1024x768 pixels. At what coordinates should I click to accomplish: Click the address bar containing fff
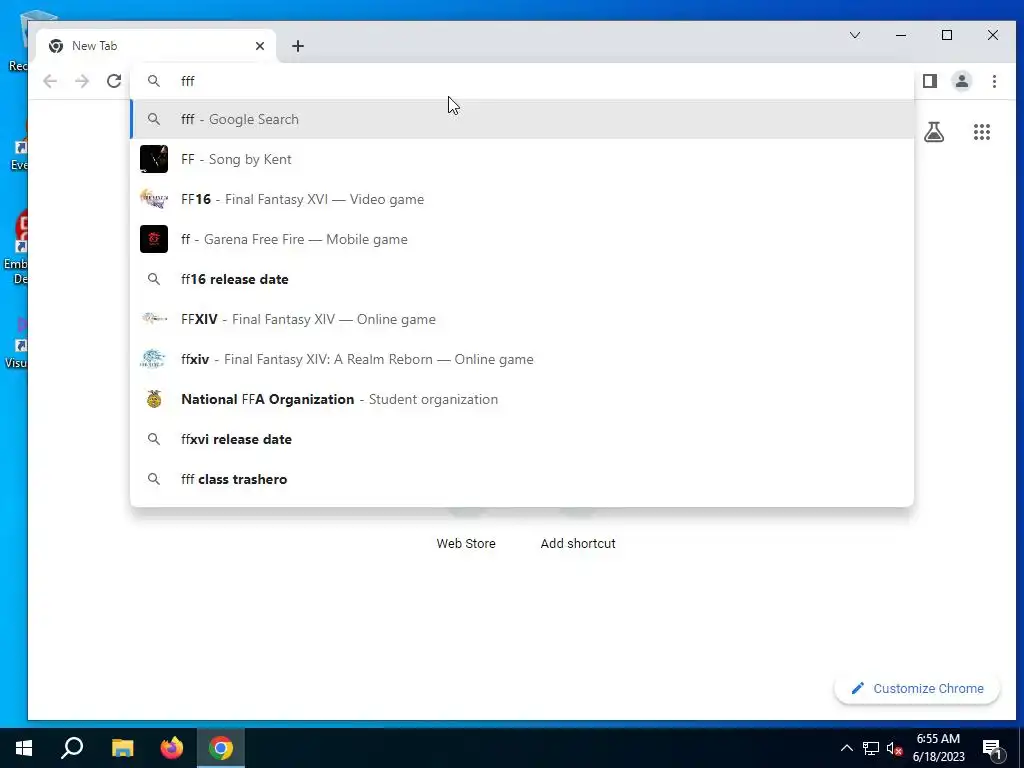pos(522,81)
